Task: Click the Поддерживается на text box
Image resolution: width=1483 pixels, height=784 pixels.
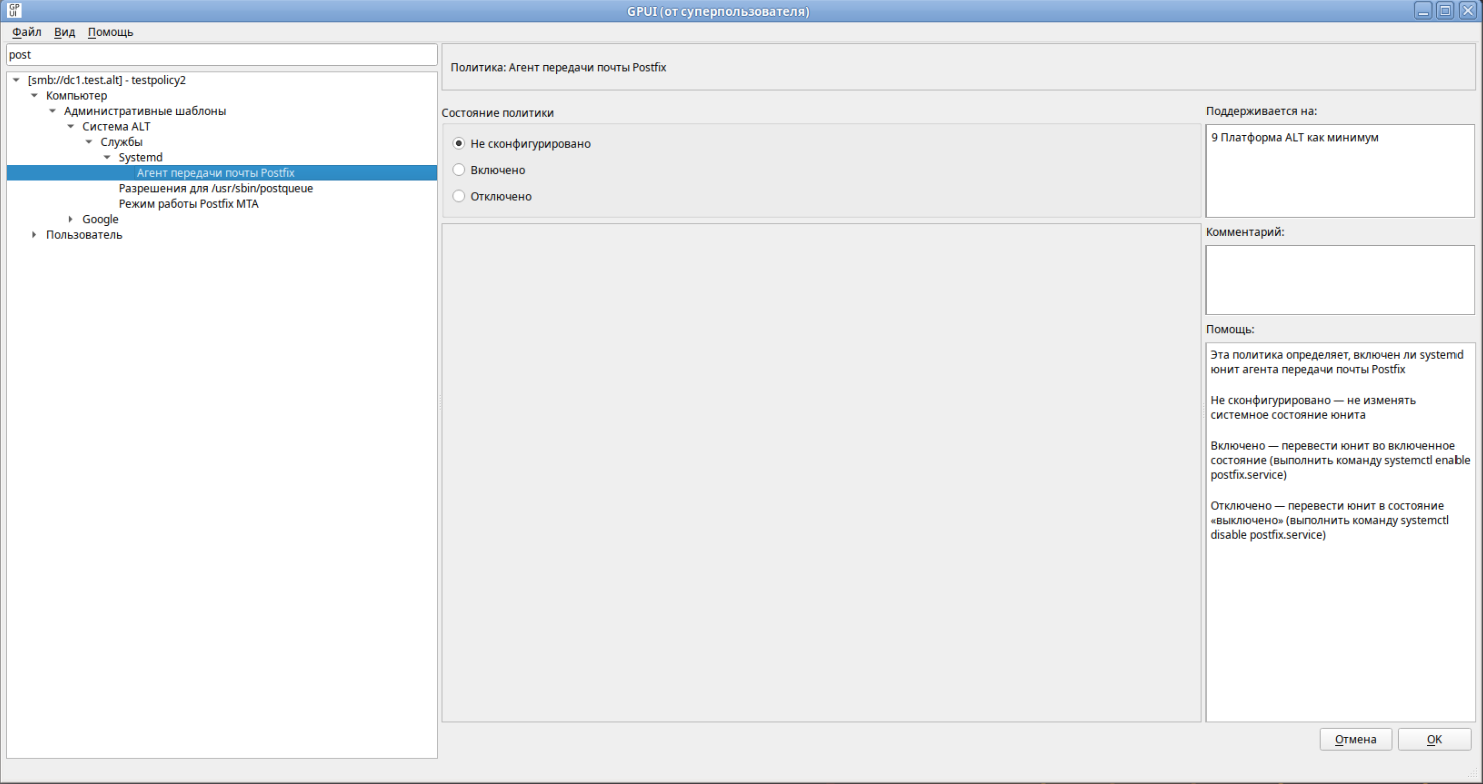Action: point(1340,170)
